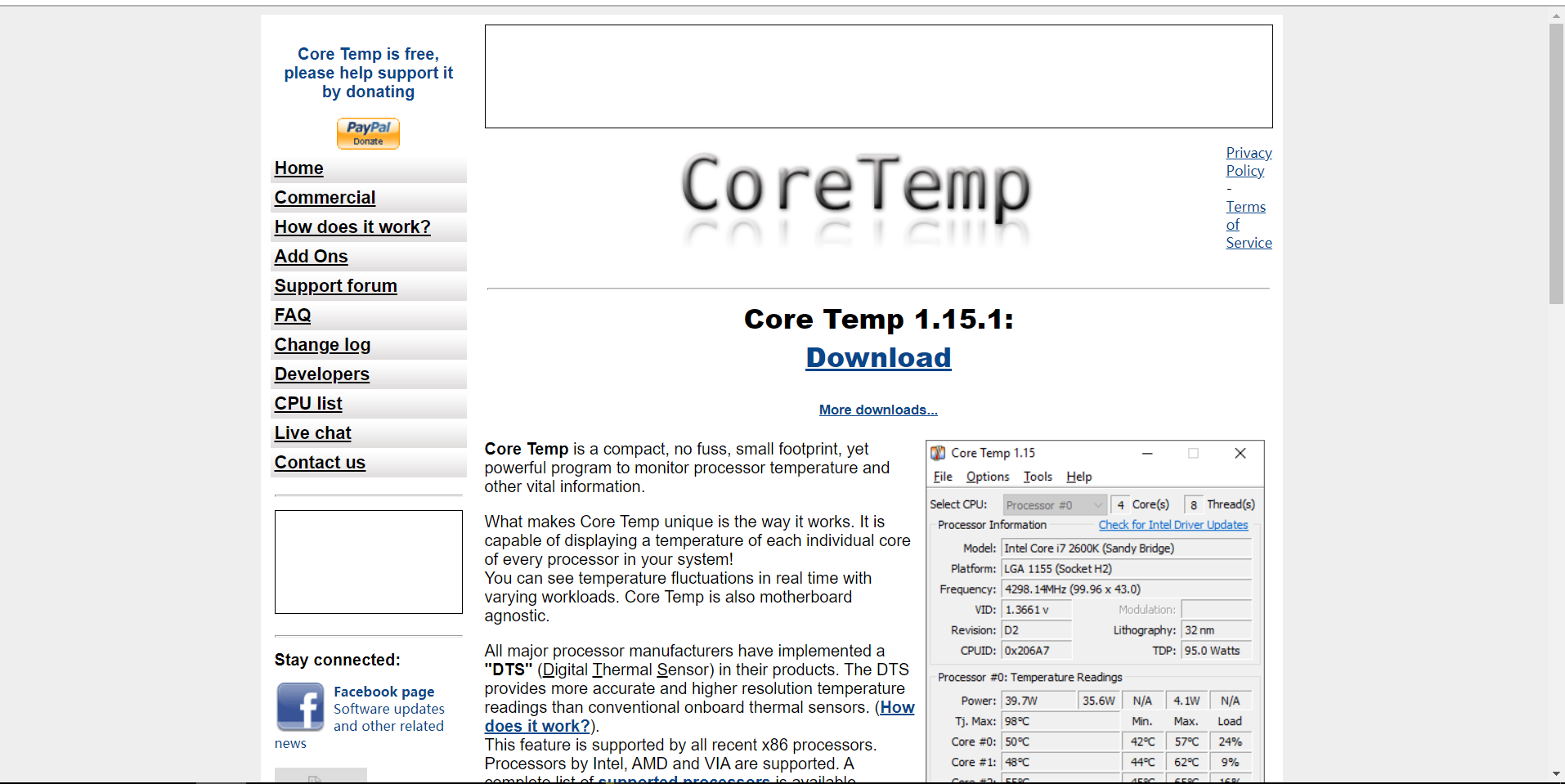This screenshot has width=1565, height=784.
Task: Click the Core #1 temperature 48°C
Action: pyautogui.click(x=1061, y=762)
